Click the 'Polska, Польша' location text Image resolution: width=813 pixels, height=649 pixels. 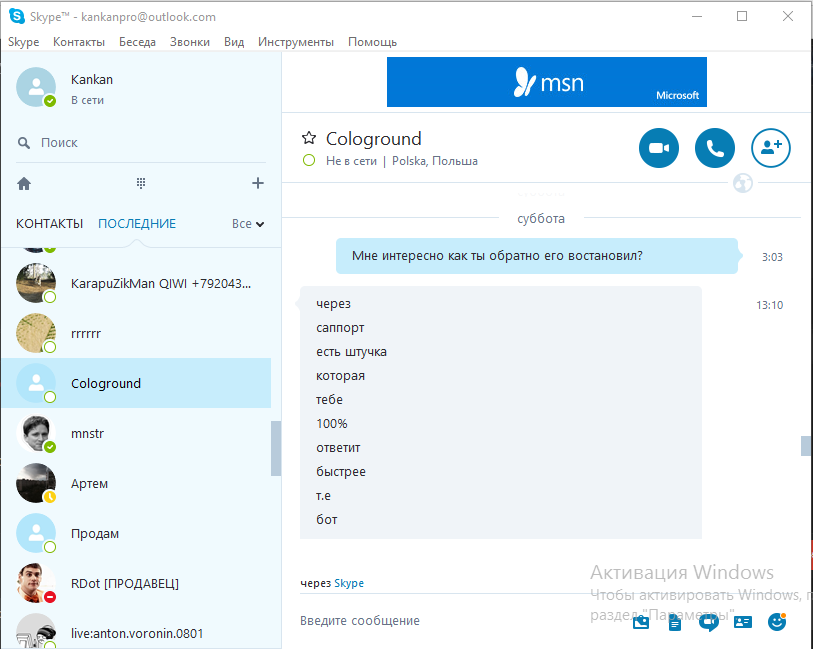point(434,161)
